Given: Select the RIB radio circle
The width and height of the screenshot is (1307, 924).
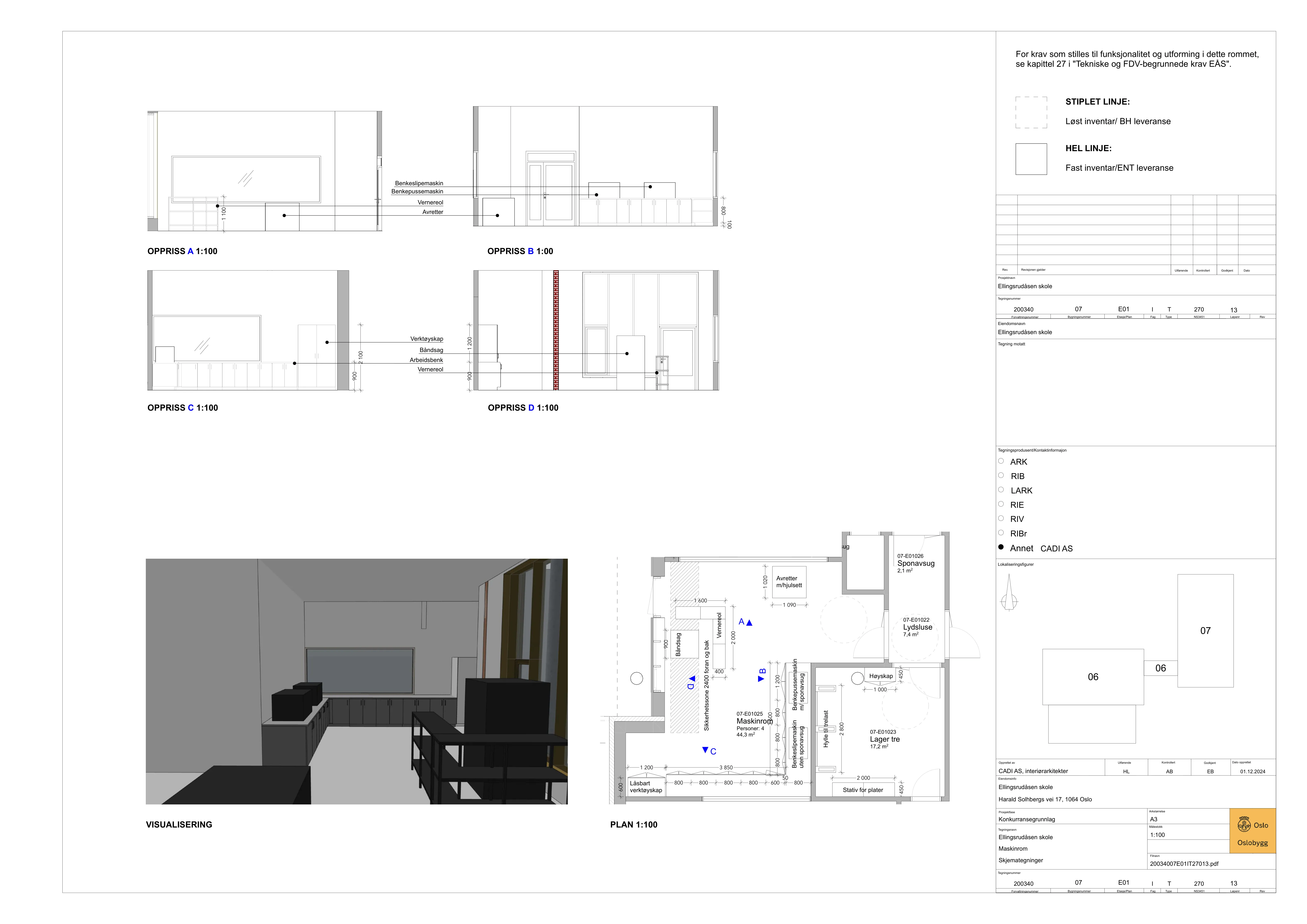Looking at the screenshot, I should [1001, 475].
